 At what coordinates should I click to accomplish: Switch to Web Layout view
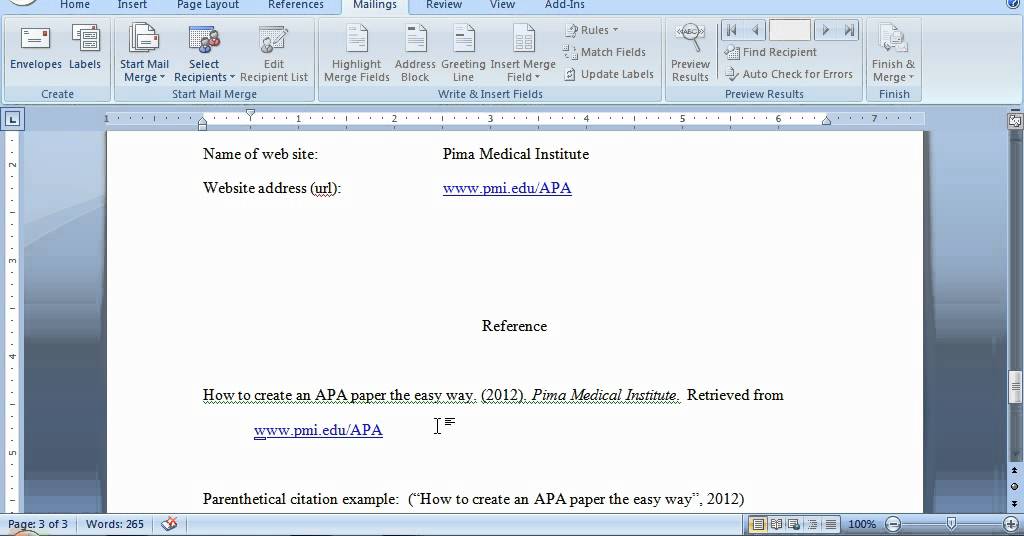793,524
